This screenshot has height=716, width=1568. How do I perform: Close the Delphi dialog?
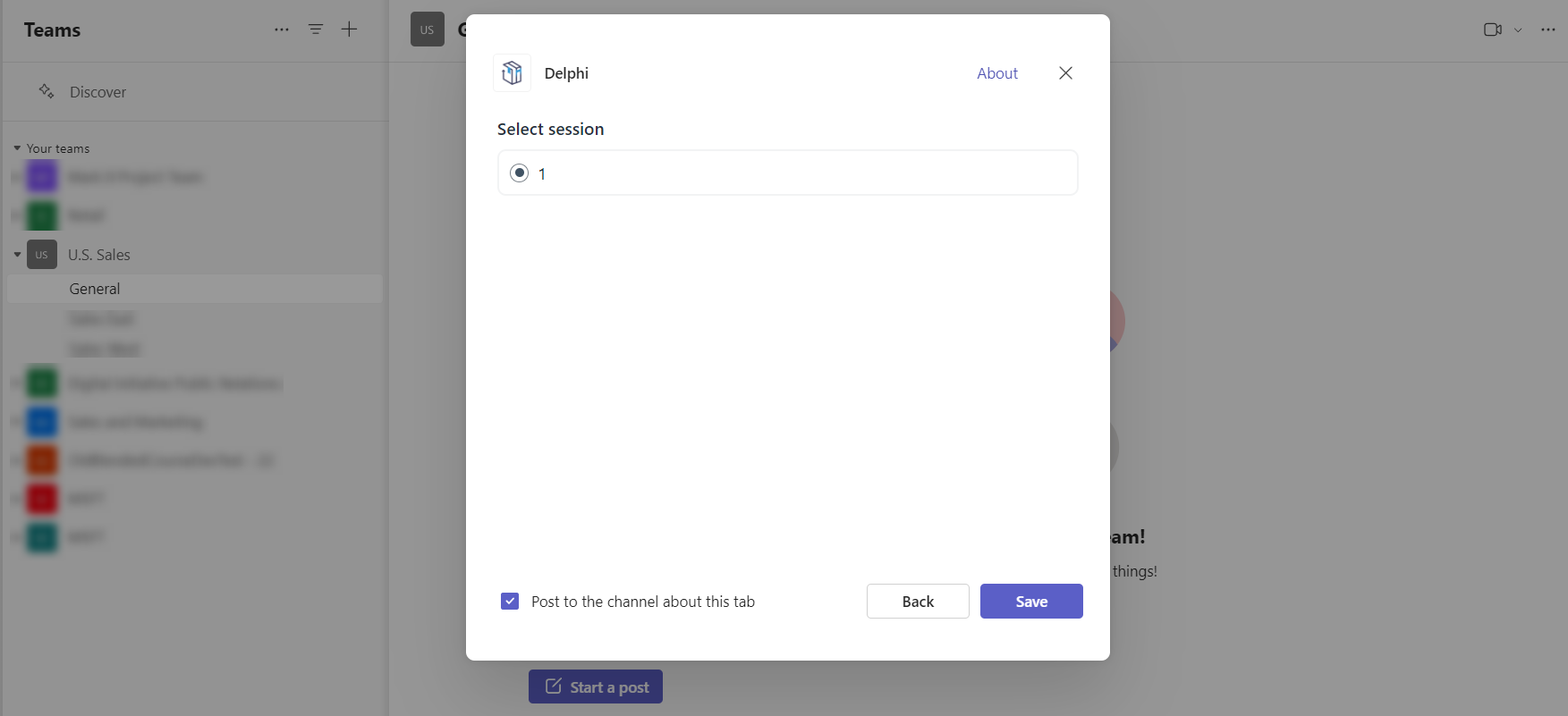pyautogui.click(x=1065, y=72)
